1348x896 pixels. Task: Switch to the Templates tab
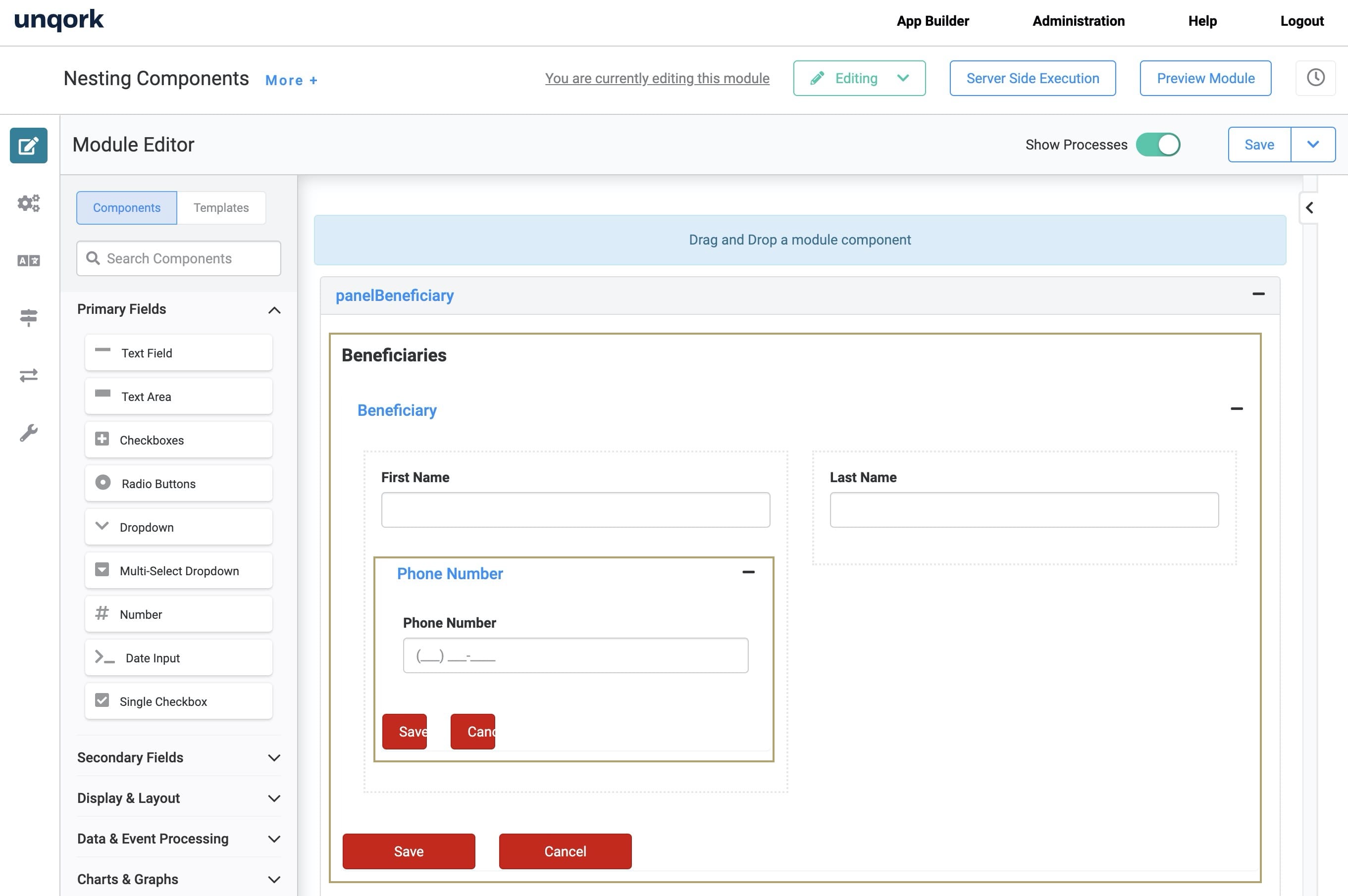[221, 207]
